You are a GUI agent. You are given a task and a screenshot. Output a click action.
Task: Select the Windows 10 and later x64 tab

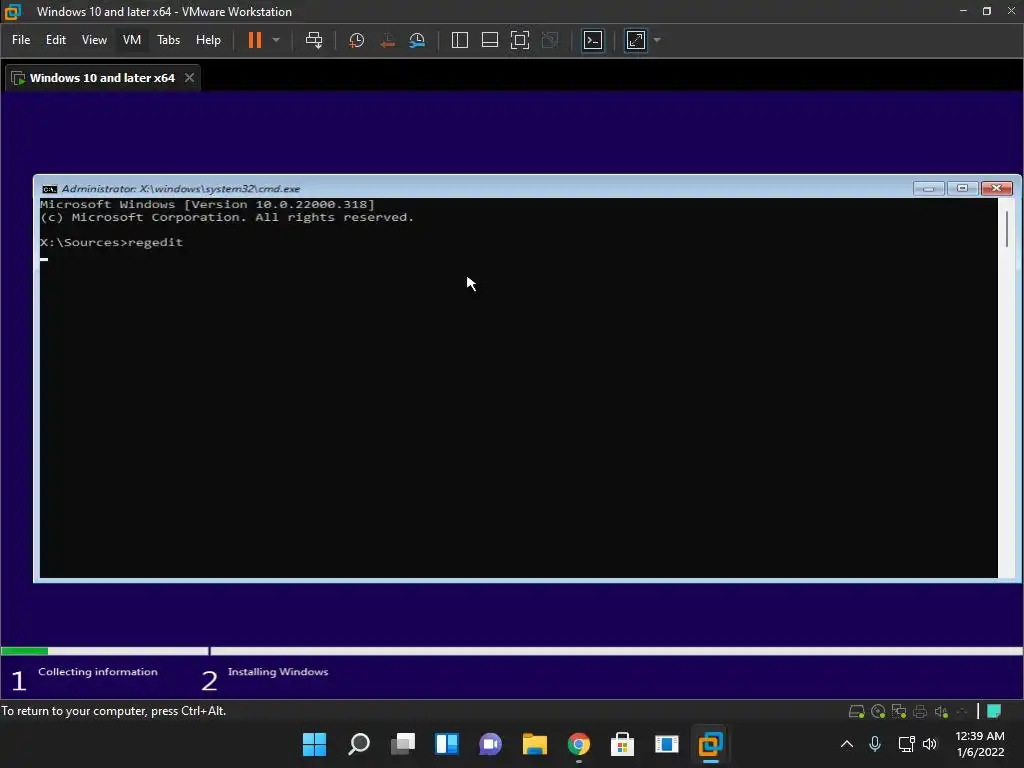(x=102, y=78)
